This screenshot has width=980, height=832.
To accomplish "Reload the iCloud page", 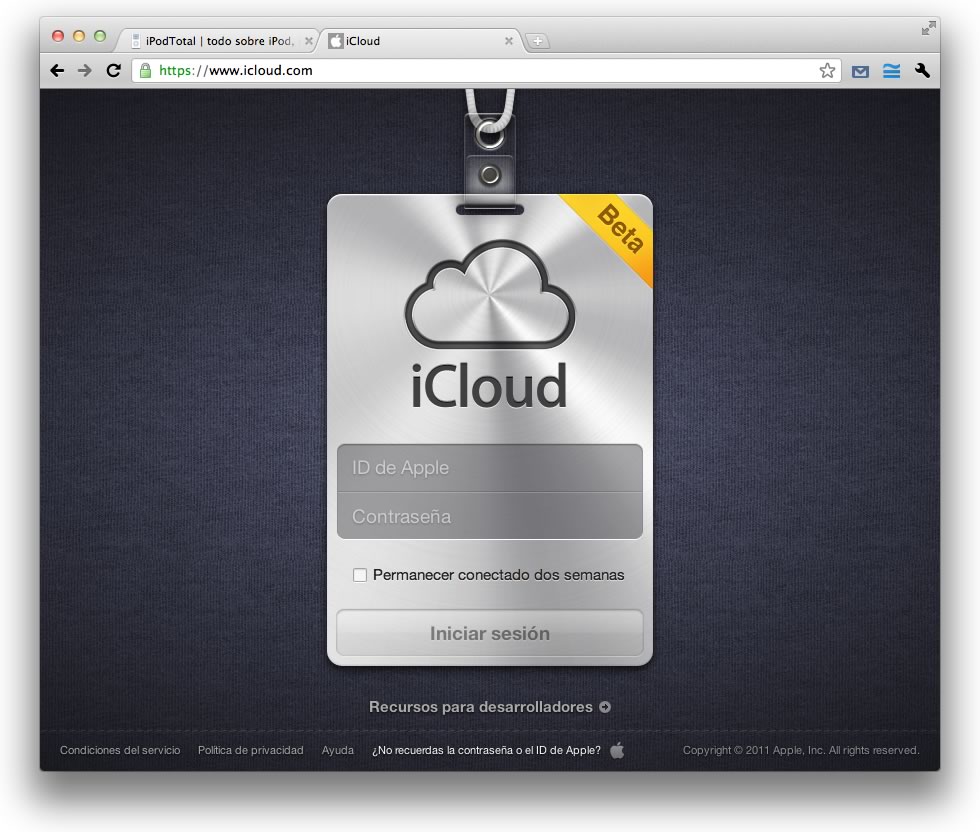I will coord(113,71).
